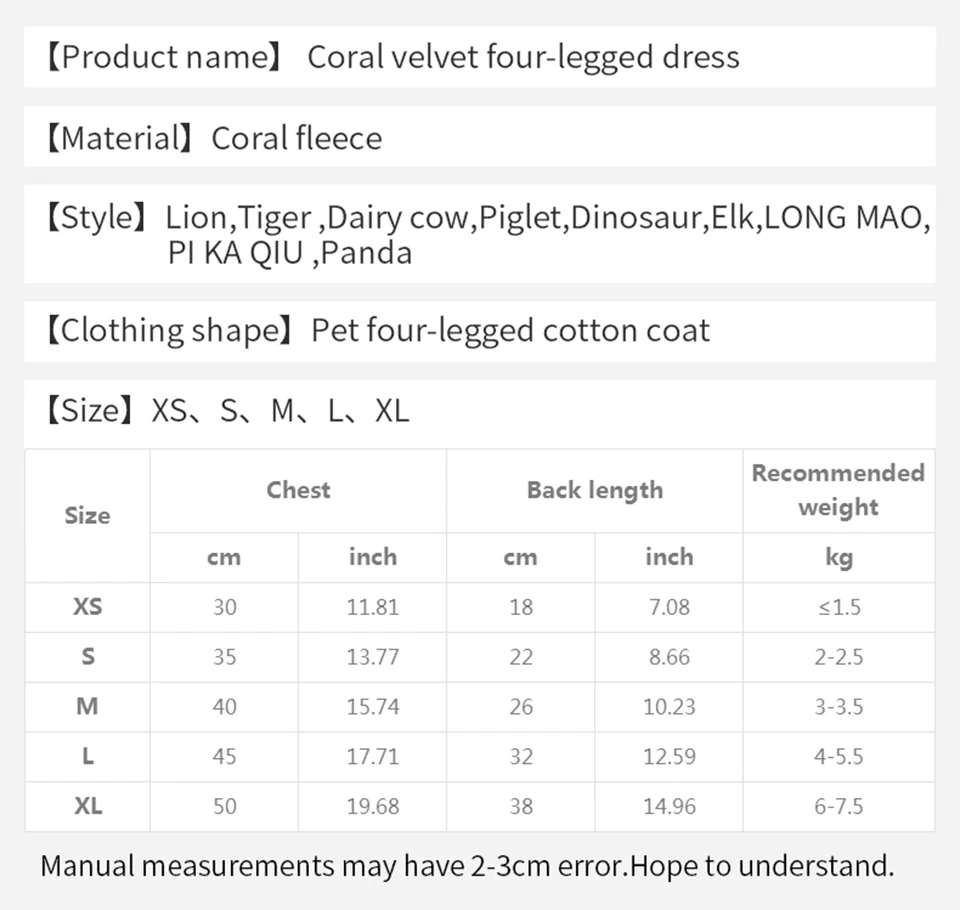Click the 50 cm chest cell
The width and height of the screenshot is (960, 910).
[x=224, y=806]
